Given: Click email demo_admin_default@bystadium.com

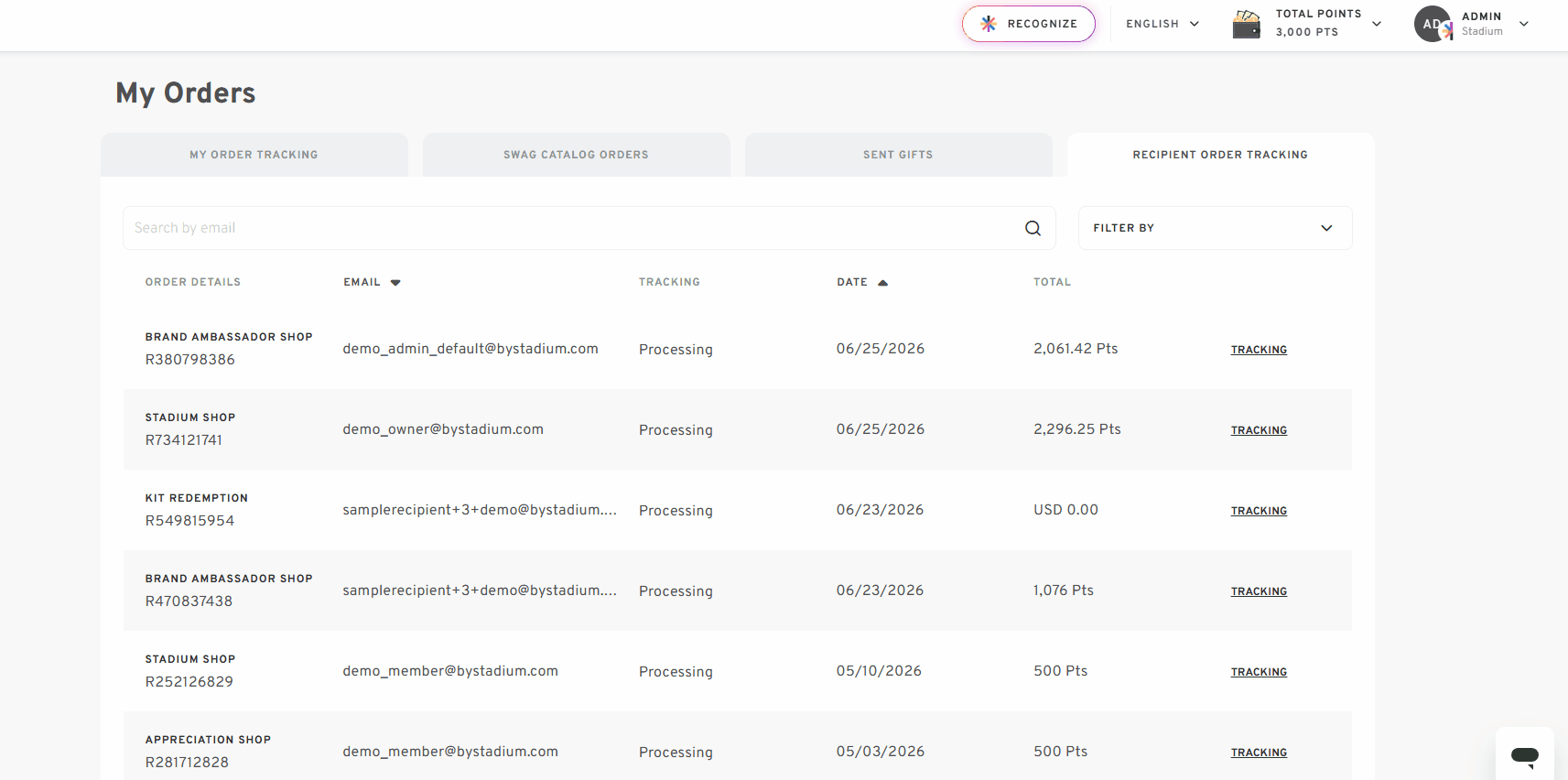Looking at the screenshot, I should [x=470, y=349].
